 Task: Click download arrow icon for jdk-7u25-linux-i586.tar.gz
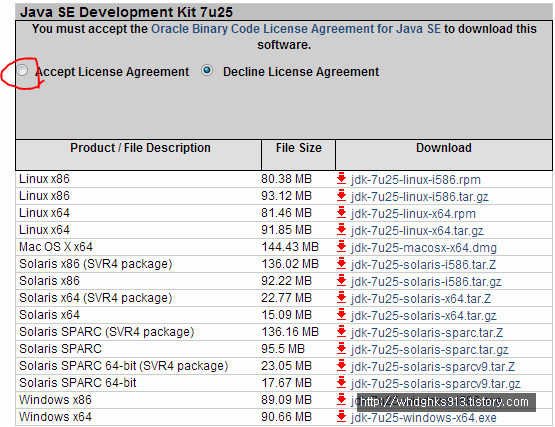pyautogui.click(x=341, y=195)
